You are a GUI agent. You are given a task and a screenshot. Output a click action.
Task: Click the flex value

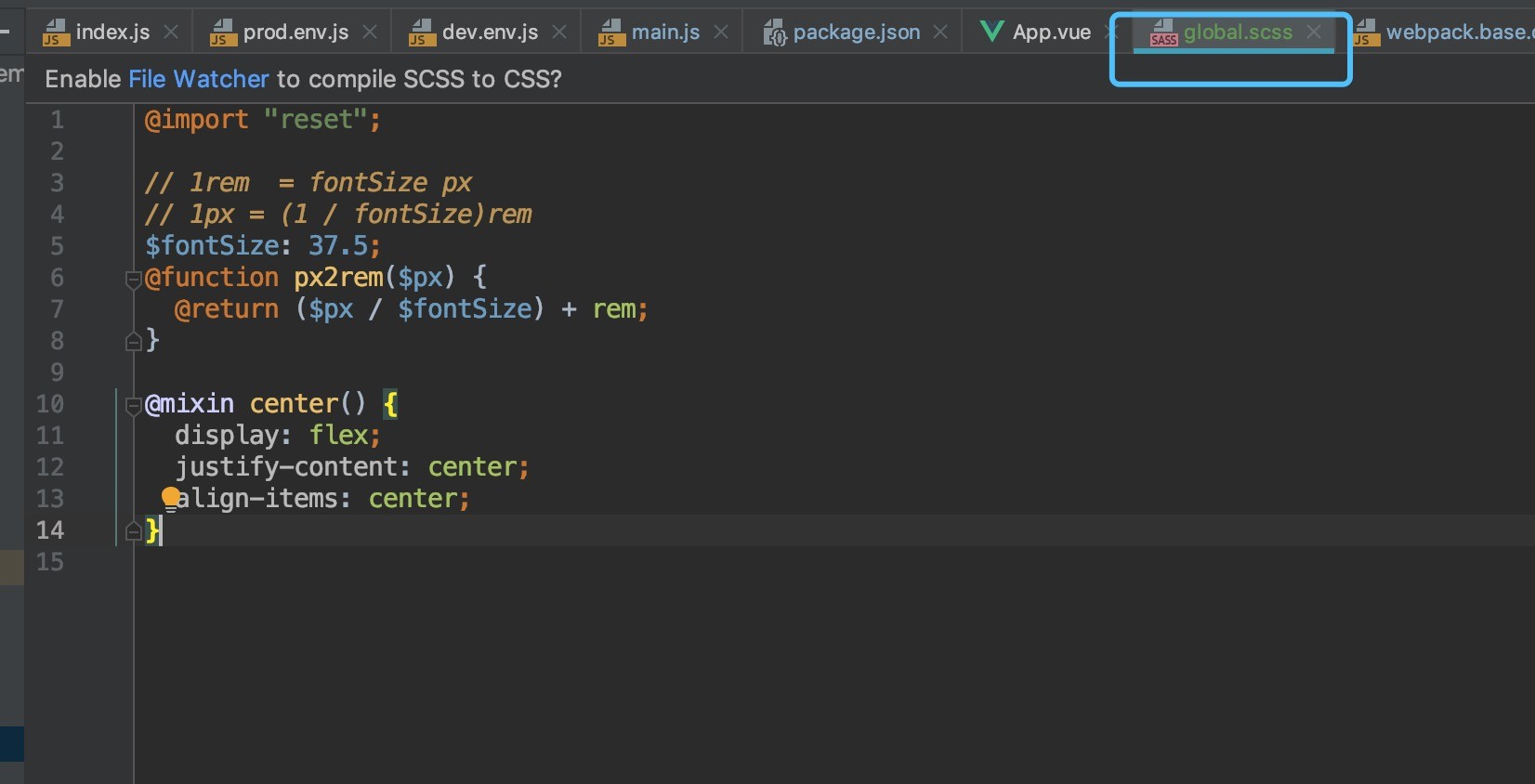pos(338,436)
